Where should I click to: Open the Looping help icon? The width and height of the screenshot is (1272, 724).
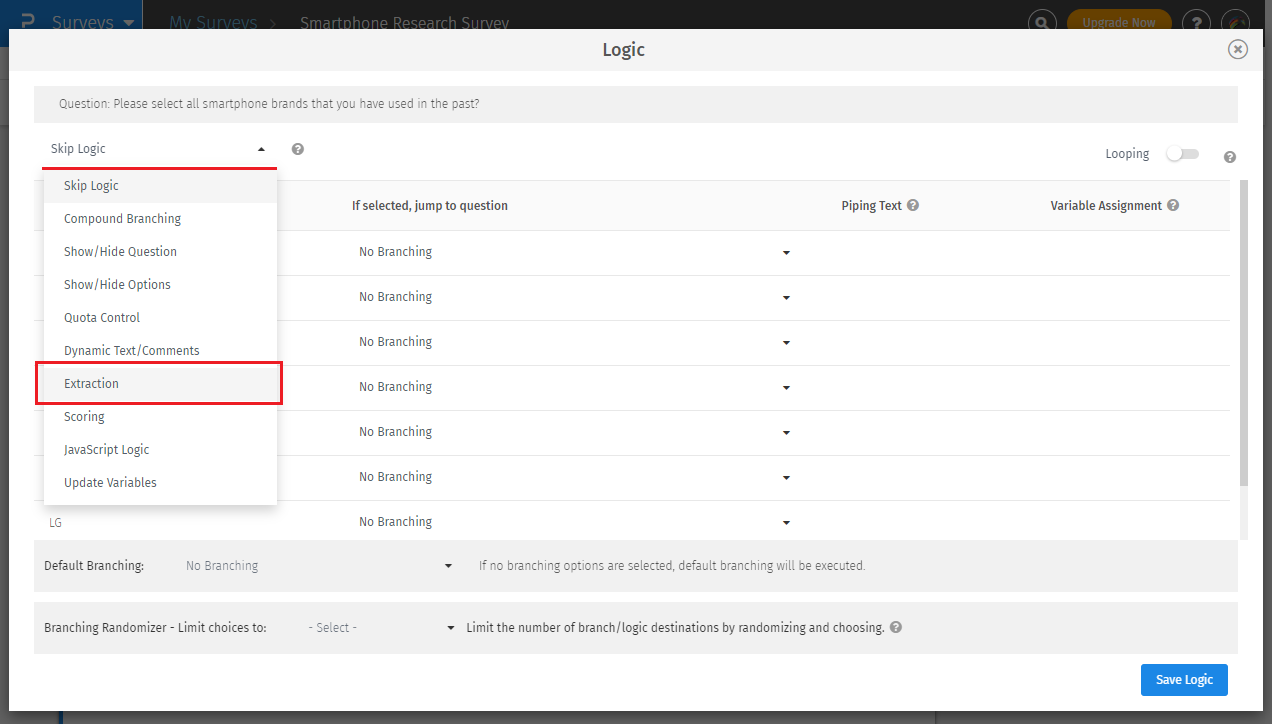click(x=1229, y=156)
